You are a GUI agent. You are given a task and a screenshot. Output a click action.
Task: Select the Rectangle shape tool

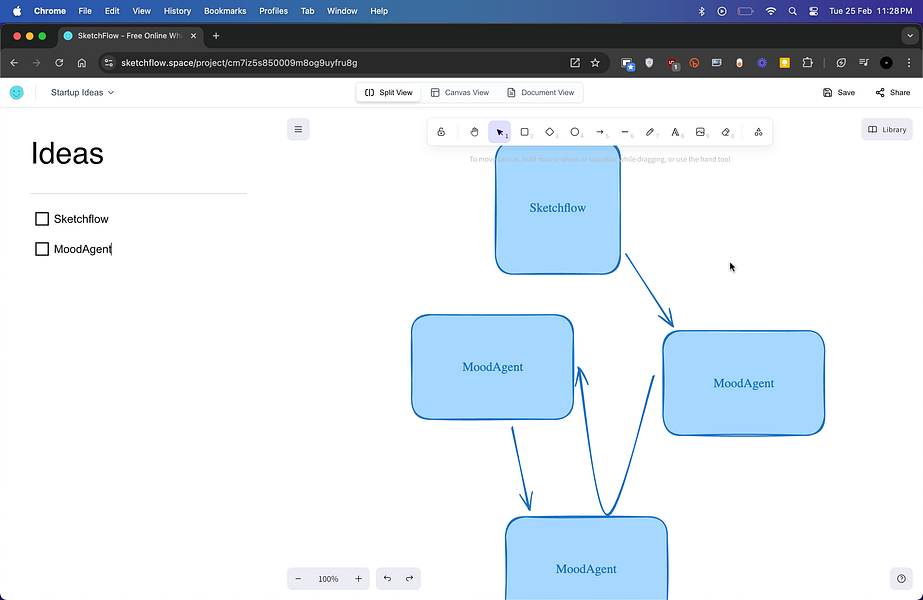[x=525, y=132]
